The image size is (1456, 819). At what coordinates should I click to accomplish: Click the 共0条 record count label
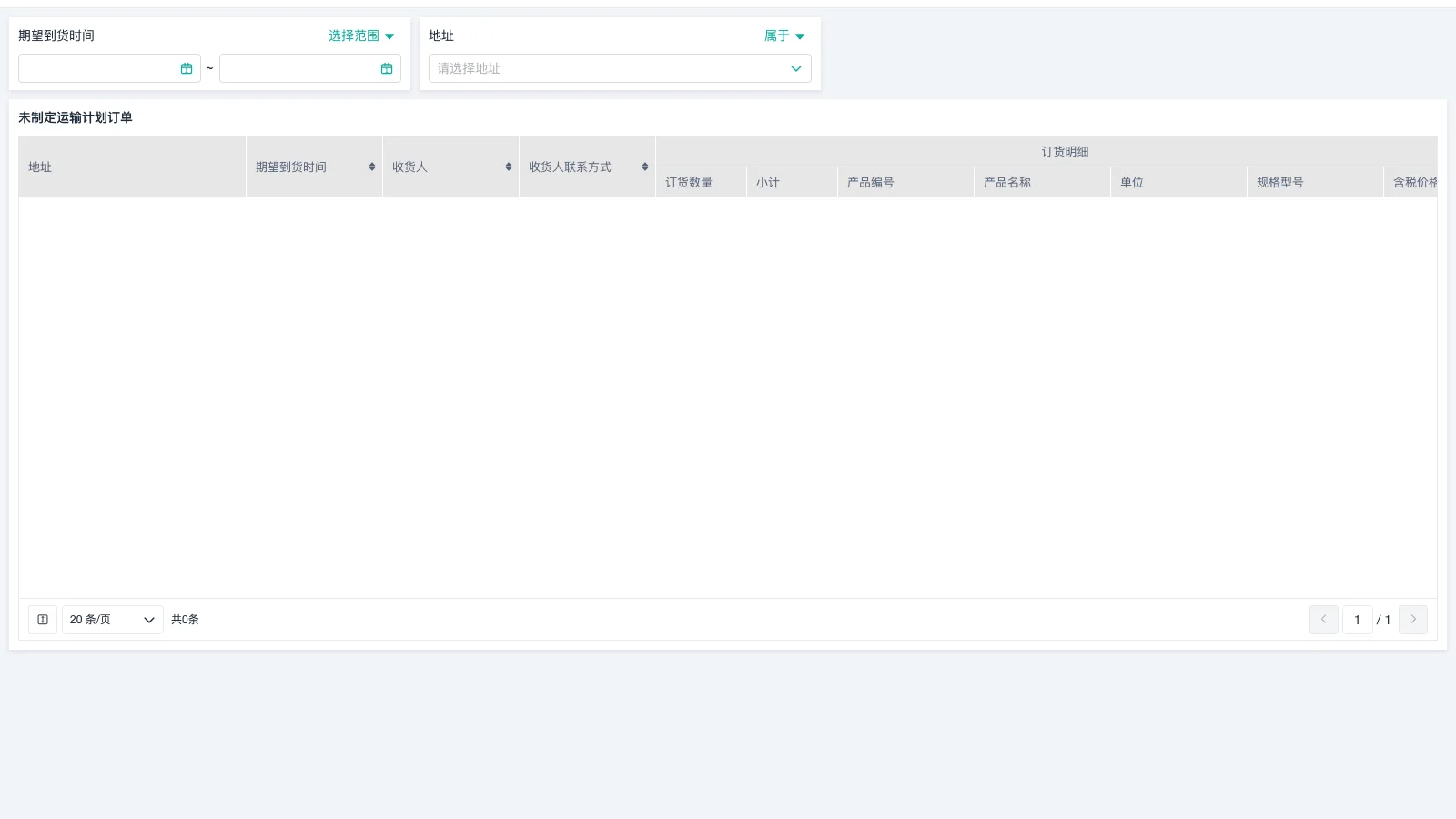click(185, 620)
